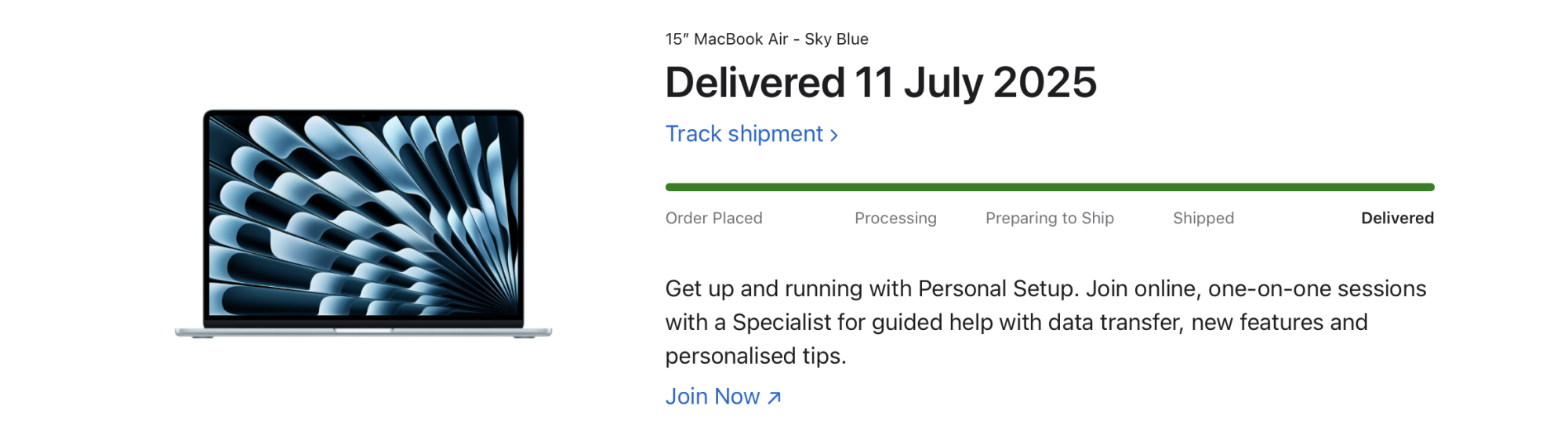Select the Processing status step
Screen dimensions: 1568x435
click(x=895, y=219)
